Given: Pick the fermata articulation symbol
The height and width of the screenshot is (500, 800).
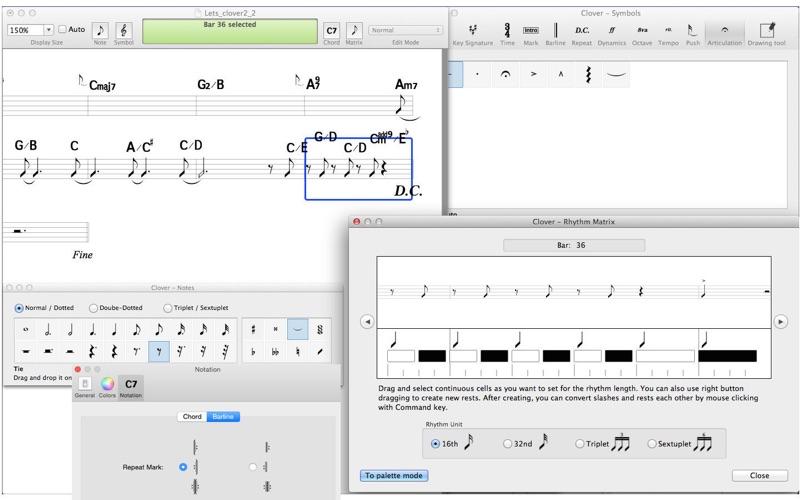Looking at the screenshot, I should (505, 74).
